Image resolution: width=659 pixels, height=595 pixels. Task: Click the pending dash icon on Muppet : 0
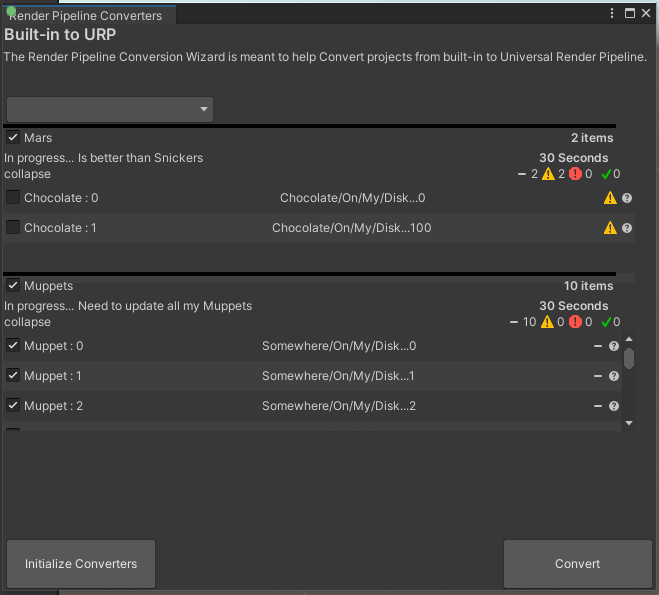pyautogui.click(x=598, y=346)
